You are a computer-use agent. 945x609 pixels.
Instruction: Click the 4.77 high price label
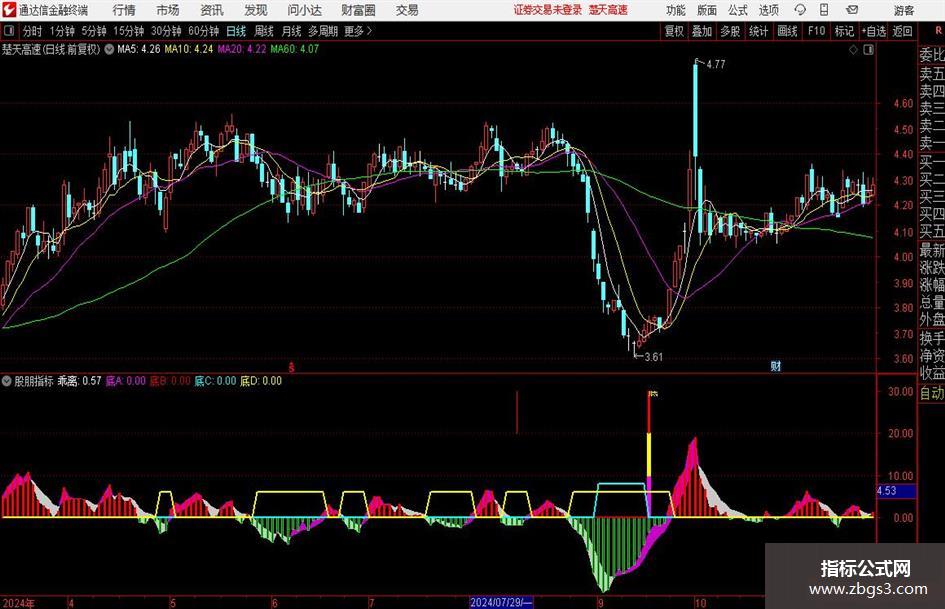click(716, 65)
